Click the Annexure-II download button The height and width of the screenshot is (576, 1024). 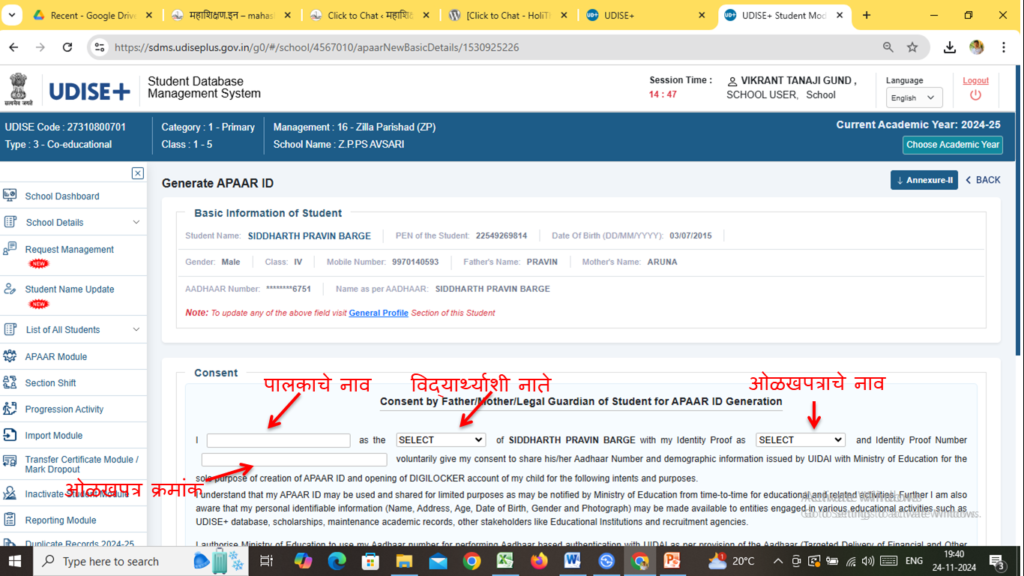923,180
